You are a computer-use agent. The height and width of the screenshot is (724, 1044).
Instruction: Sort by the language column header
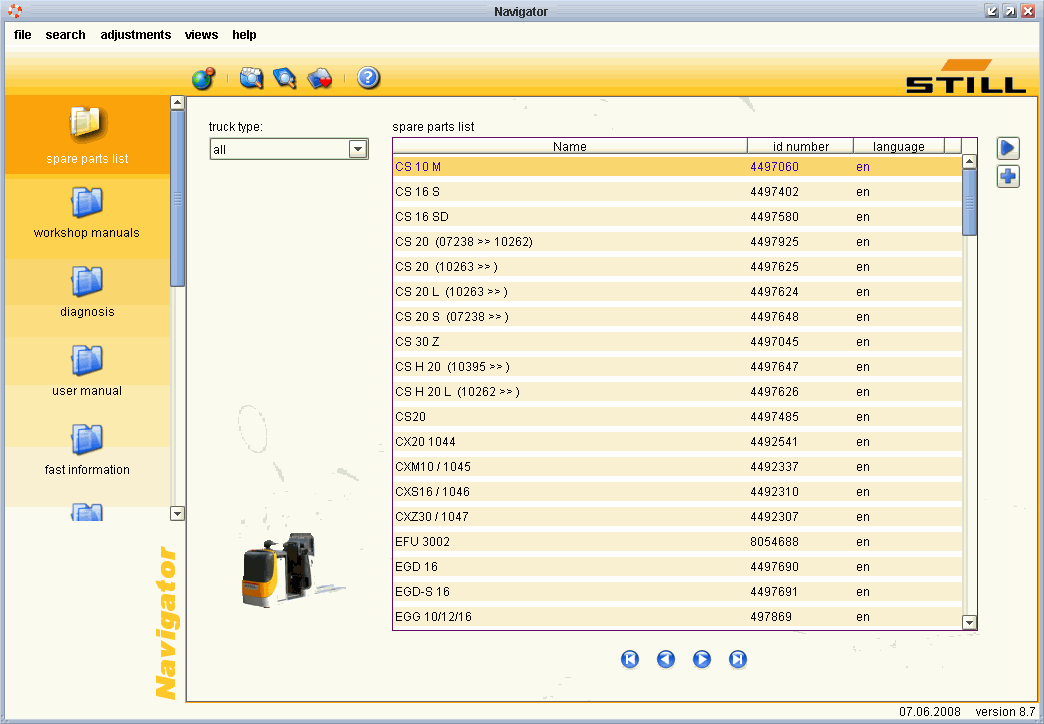pyautogui.click(x=899, y=147)
